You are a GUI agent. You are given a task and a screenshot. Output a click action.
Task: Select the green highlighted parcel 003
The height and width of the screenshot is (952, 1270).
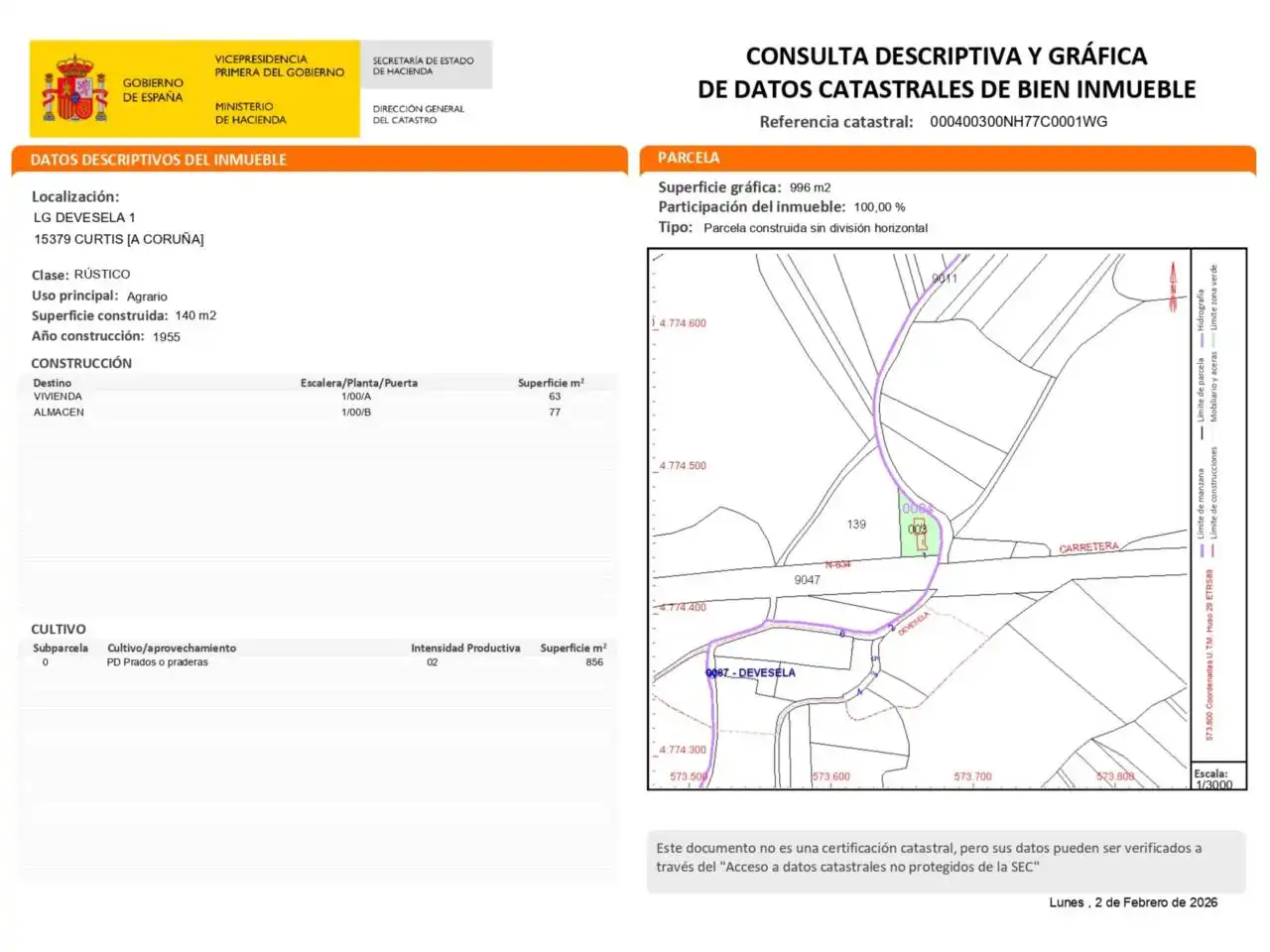pos(919,525)
